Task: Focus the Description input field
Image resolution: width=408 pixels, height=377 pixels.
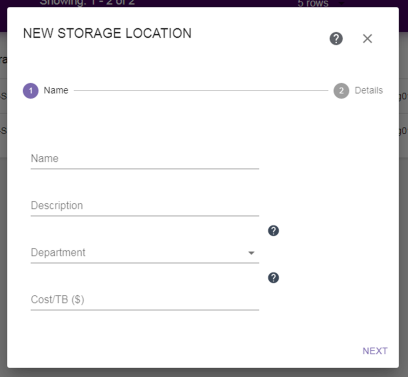Action: tap(145, 206)
